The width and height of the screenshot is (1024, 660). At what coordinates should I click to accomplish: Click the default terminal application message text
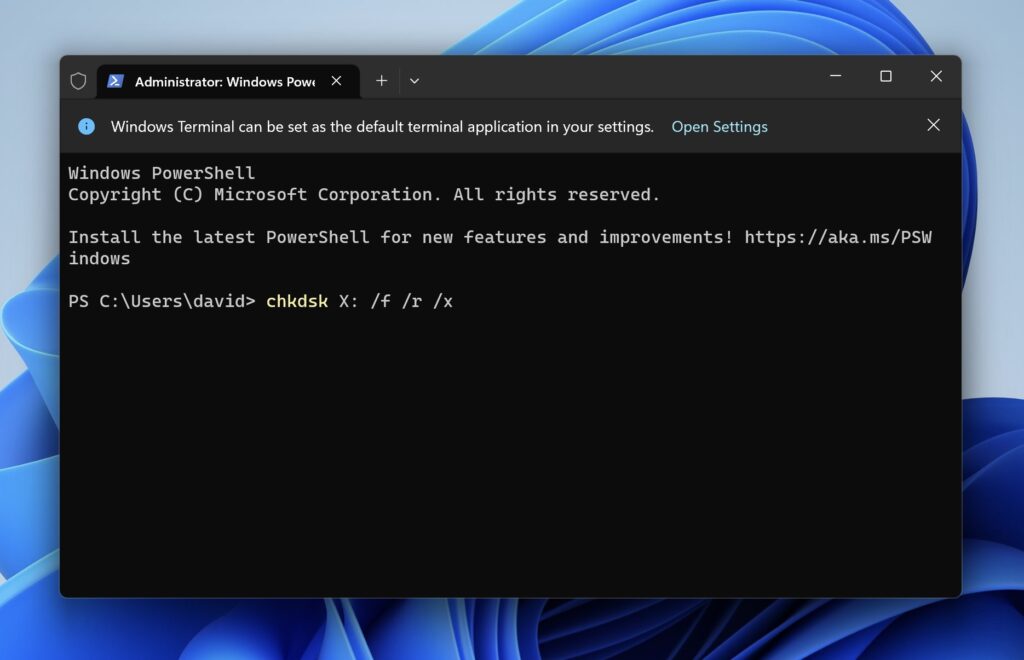[x=382, y=127]
